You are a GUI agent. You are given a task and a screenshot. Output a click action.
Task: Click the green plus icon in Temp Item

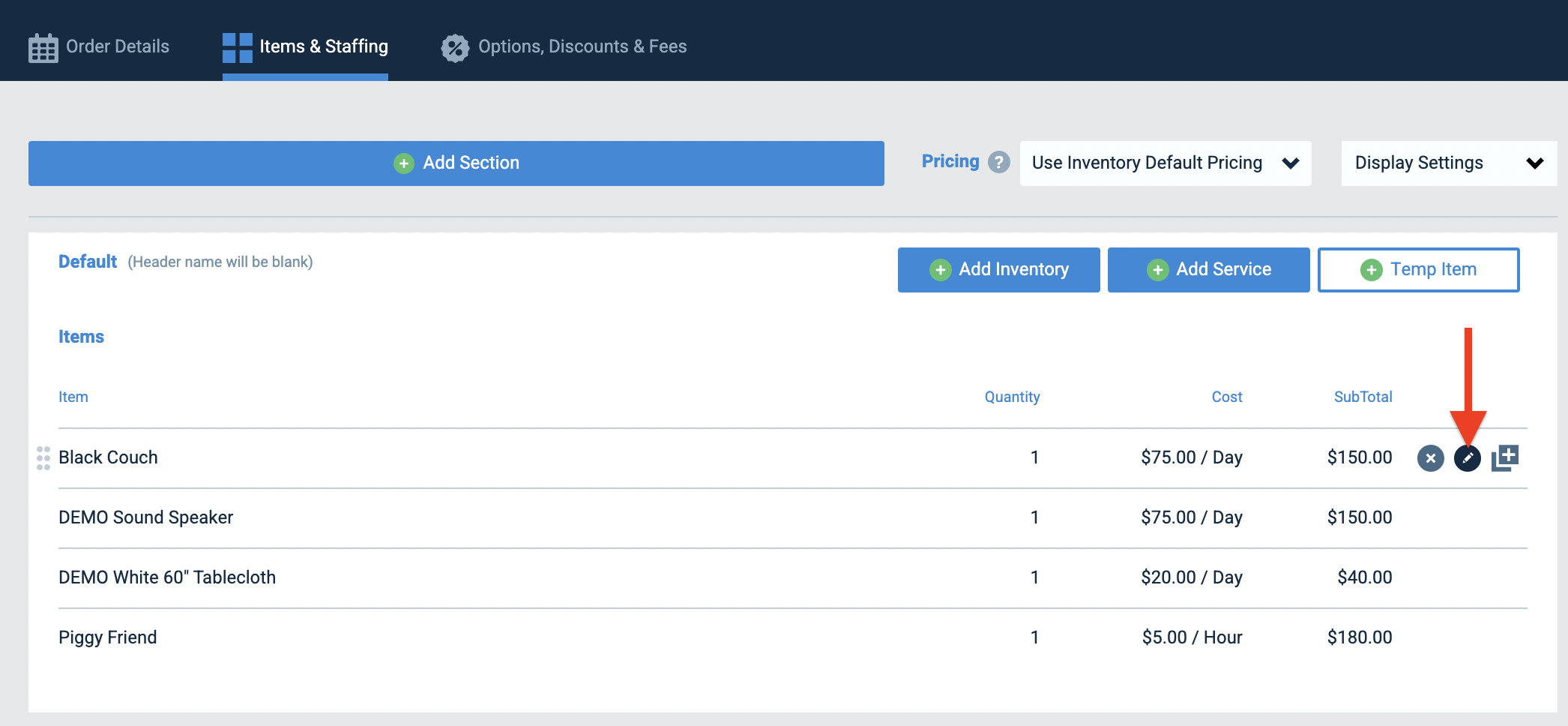coord(1372,270)
